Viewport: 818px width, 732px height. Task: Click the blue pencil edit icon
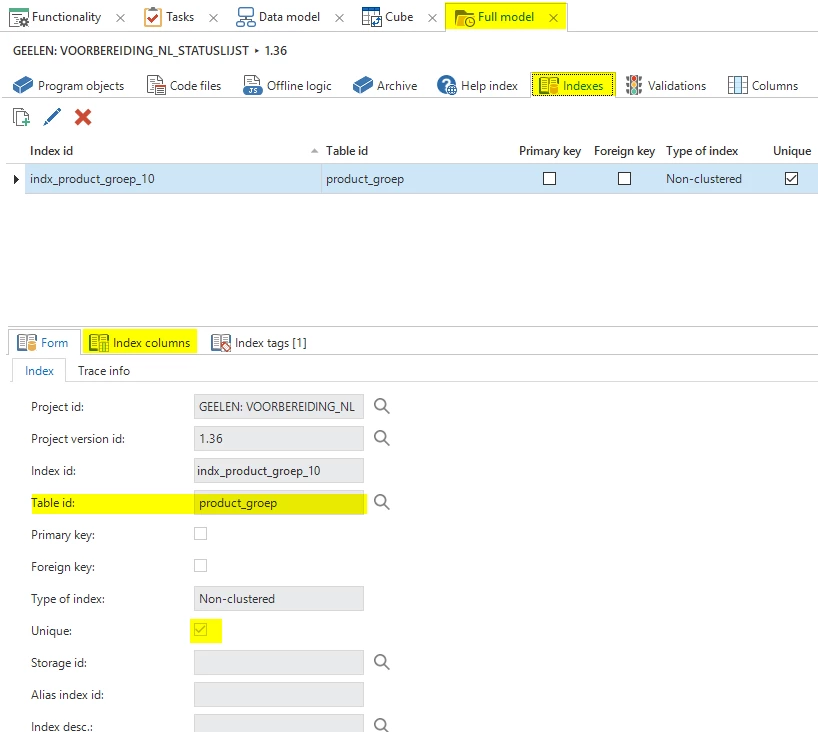coord(52,117)
